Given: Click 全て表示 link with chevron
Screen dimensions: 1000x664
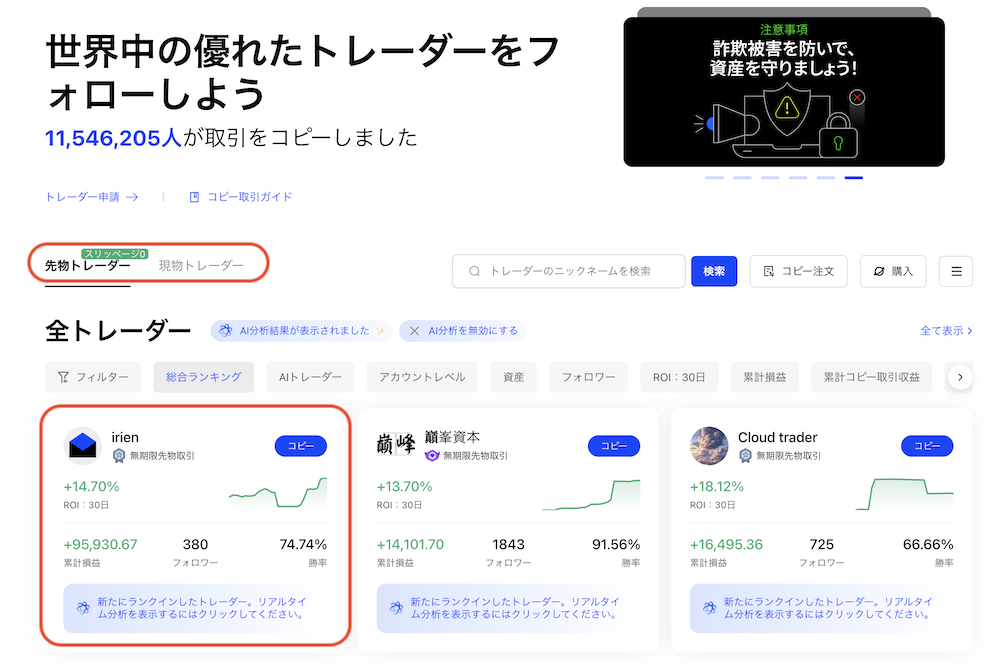Looking at the screenshot, I should pos(946,330).
